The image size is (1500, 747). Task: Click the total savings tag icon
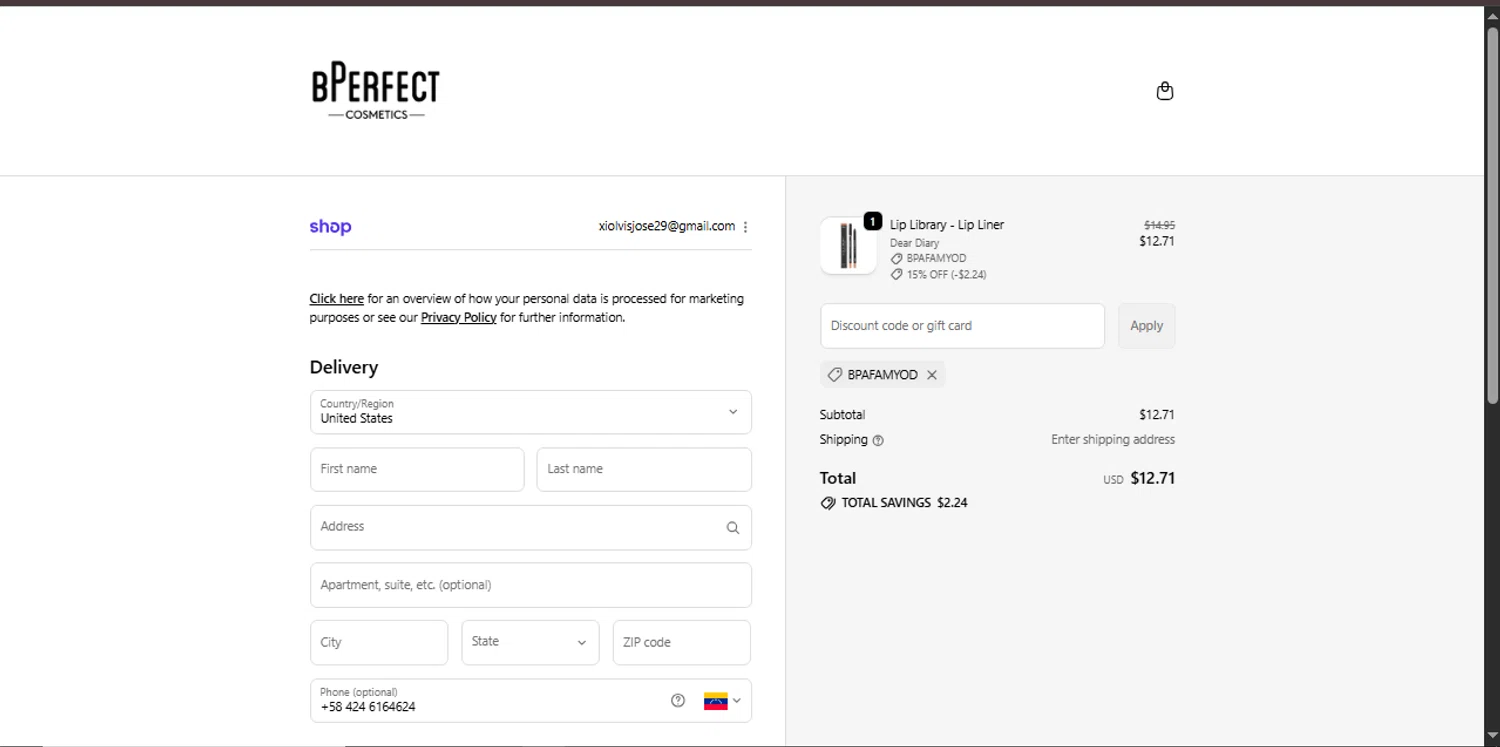tap(828, 503)
